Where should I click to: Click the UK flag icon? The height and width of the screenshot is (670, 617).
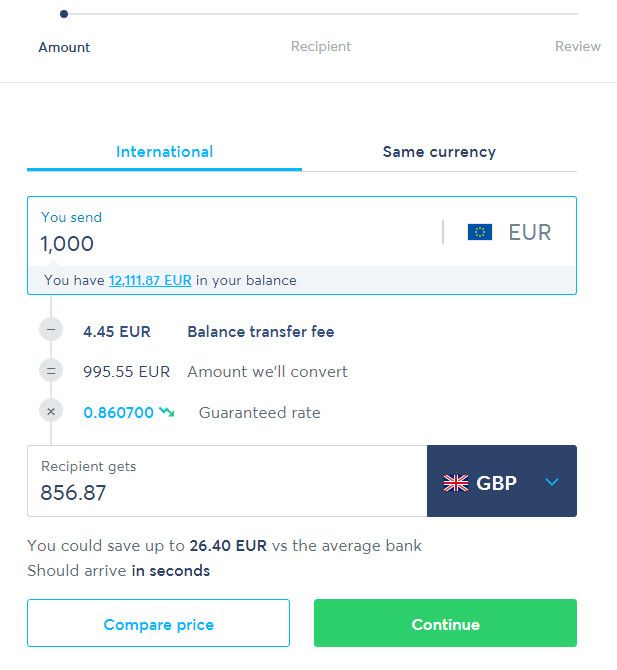456,483
